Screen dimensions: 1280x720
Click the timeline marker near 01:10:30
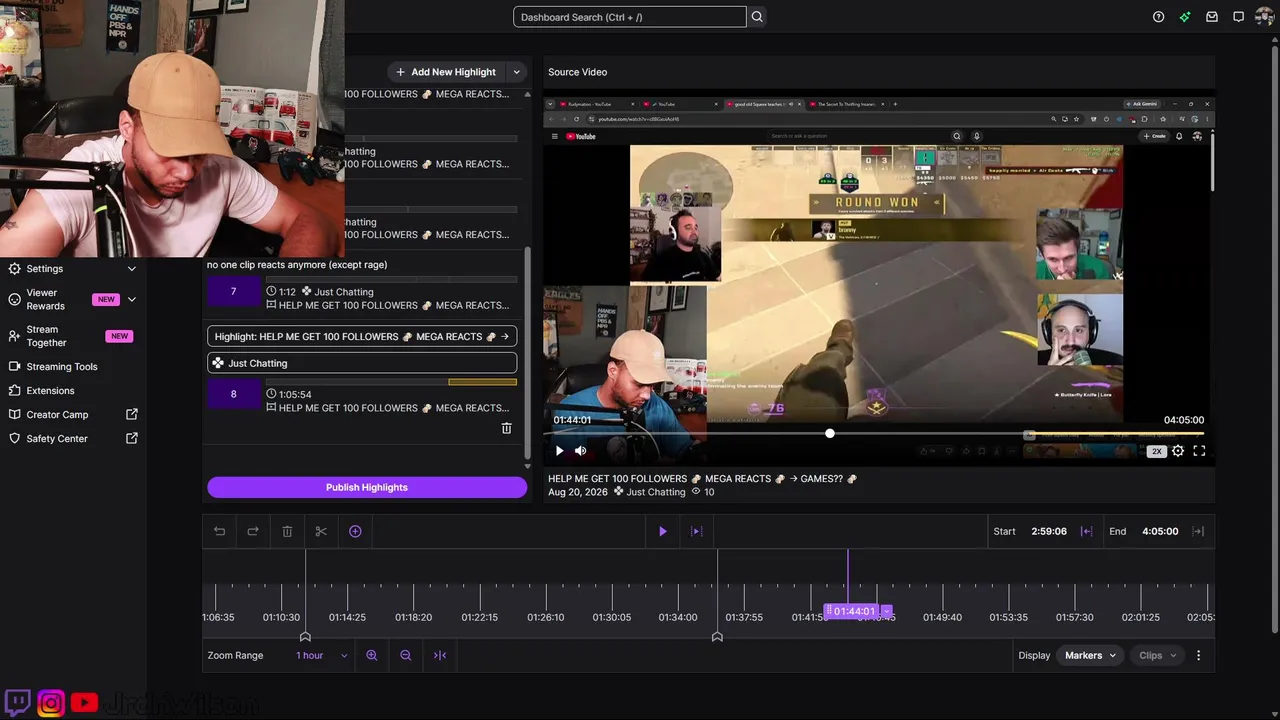pos(305,637)
